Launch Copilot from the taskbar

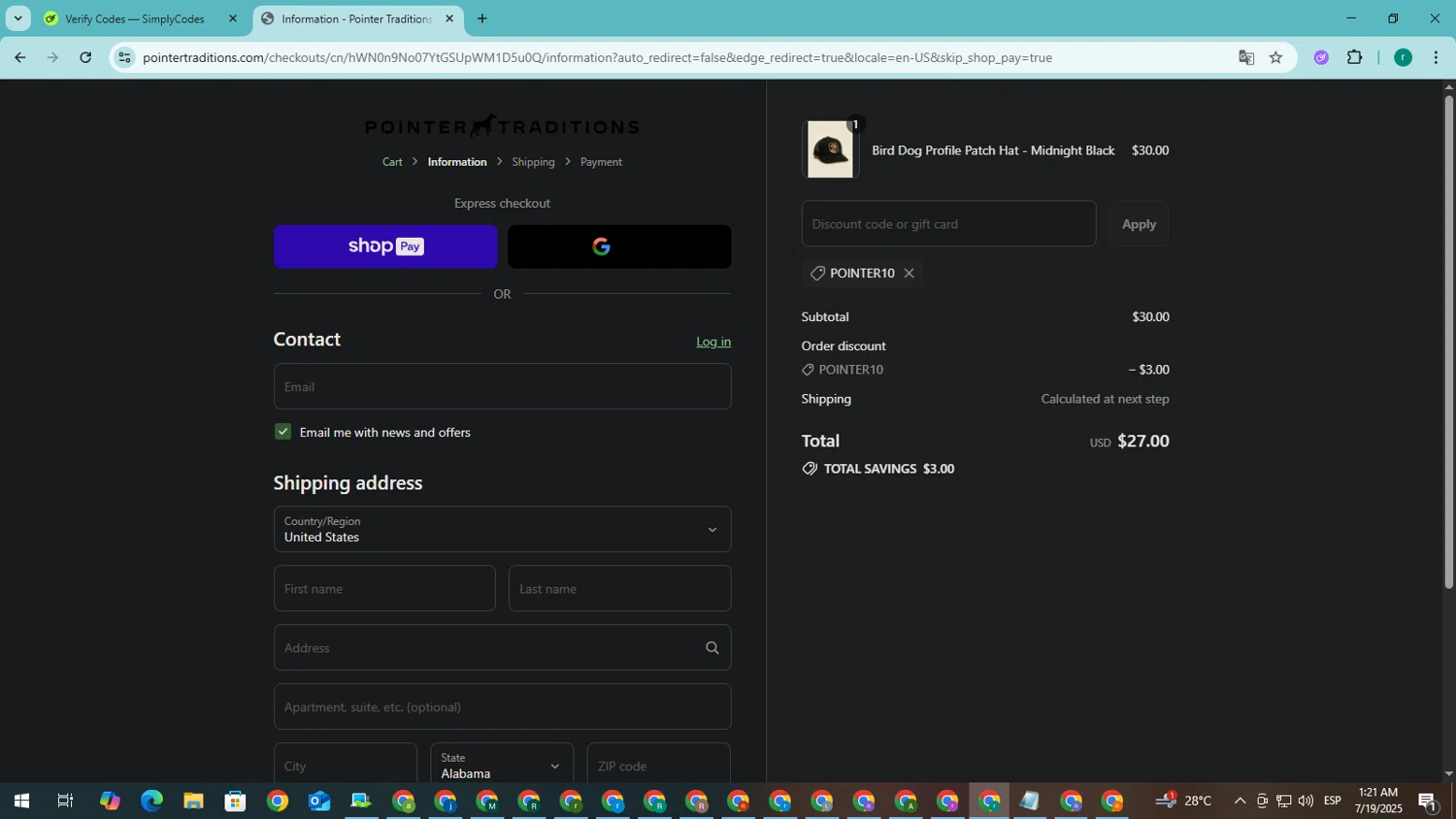[110, 802]
